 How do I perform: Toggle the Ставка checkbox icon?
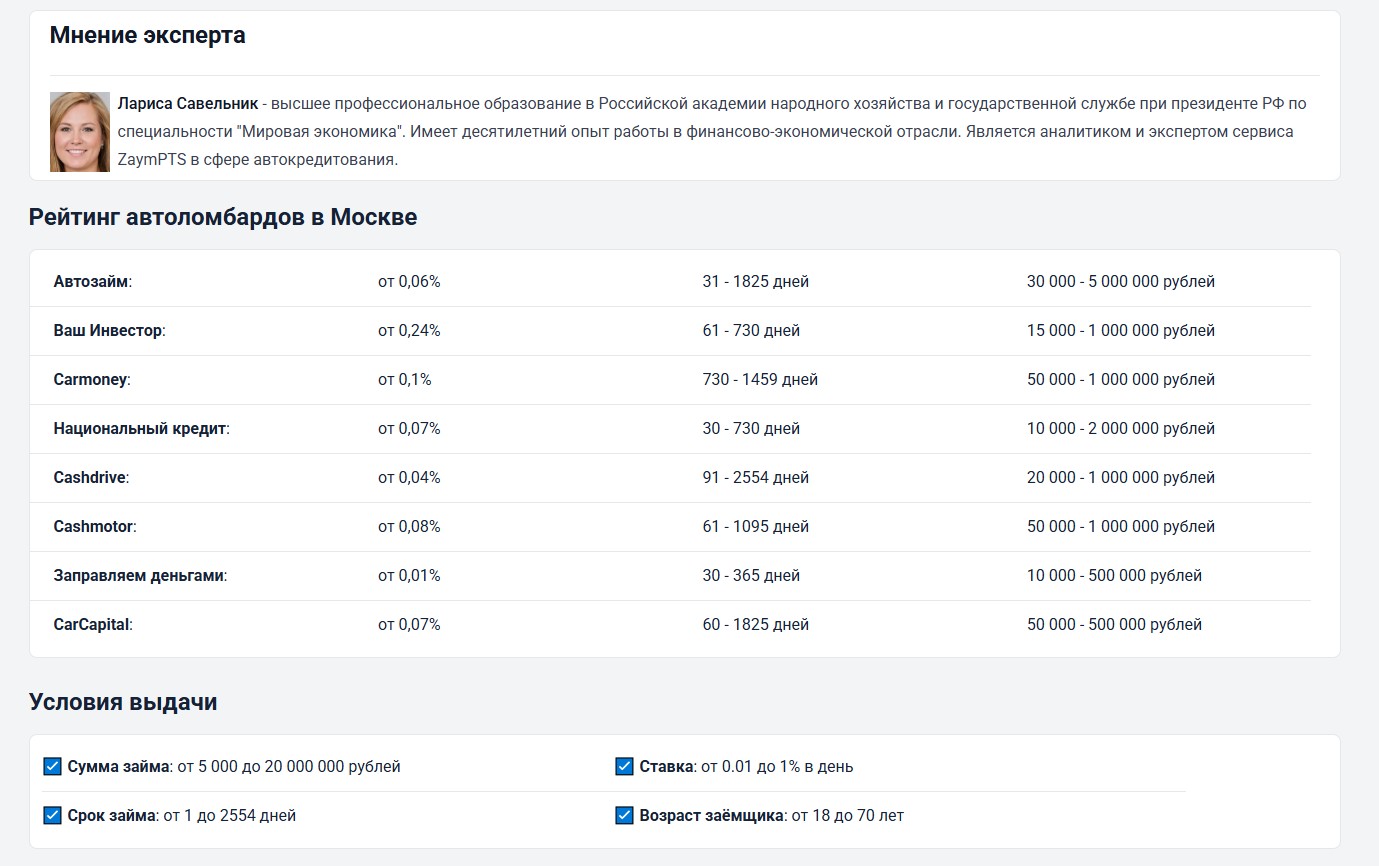(x=625, y=767)
